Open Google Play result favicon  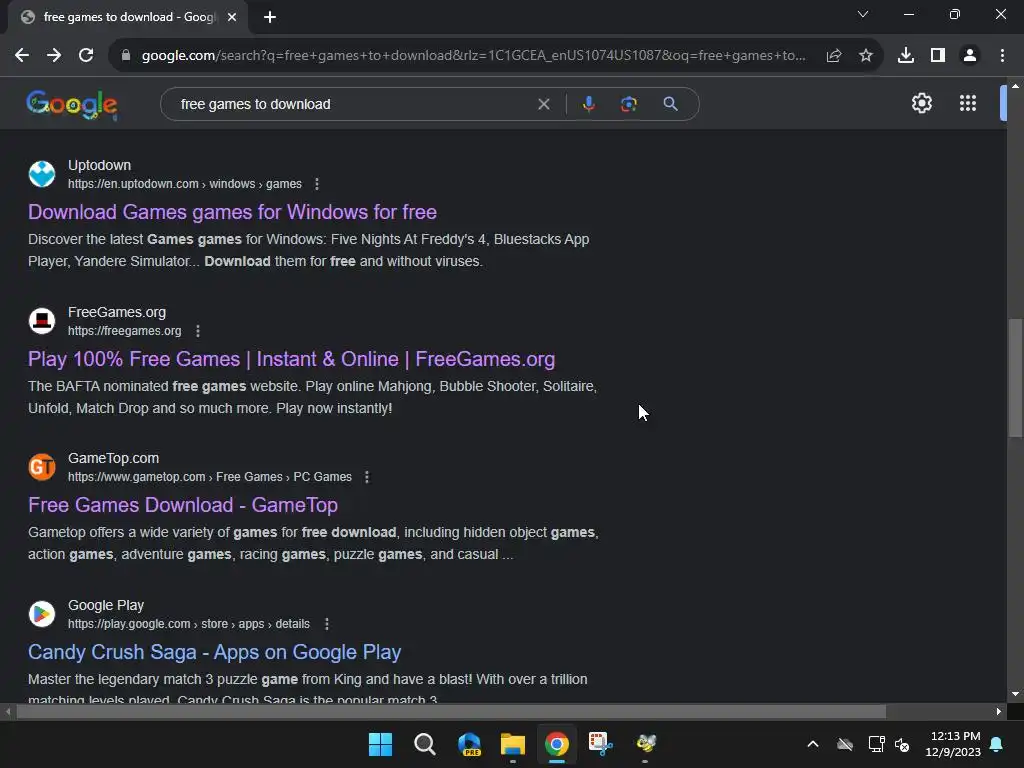tap(42, 614)
